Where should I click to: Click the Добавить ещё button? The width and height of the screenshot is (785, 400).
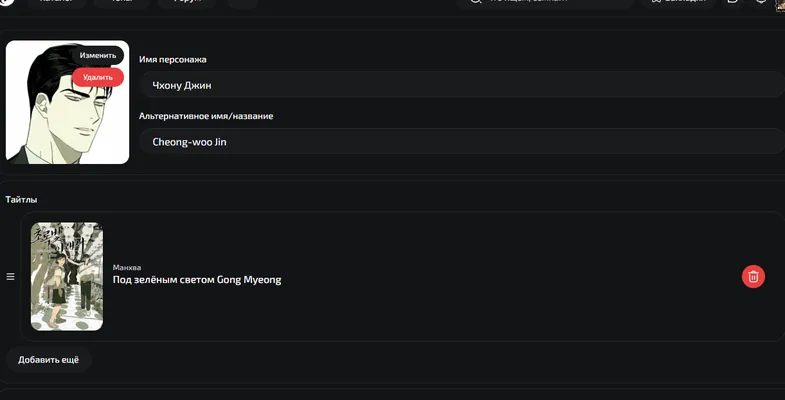click(x=49, y=360)
